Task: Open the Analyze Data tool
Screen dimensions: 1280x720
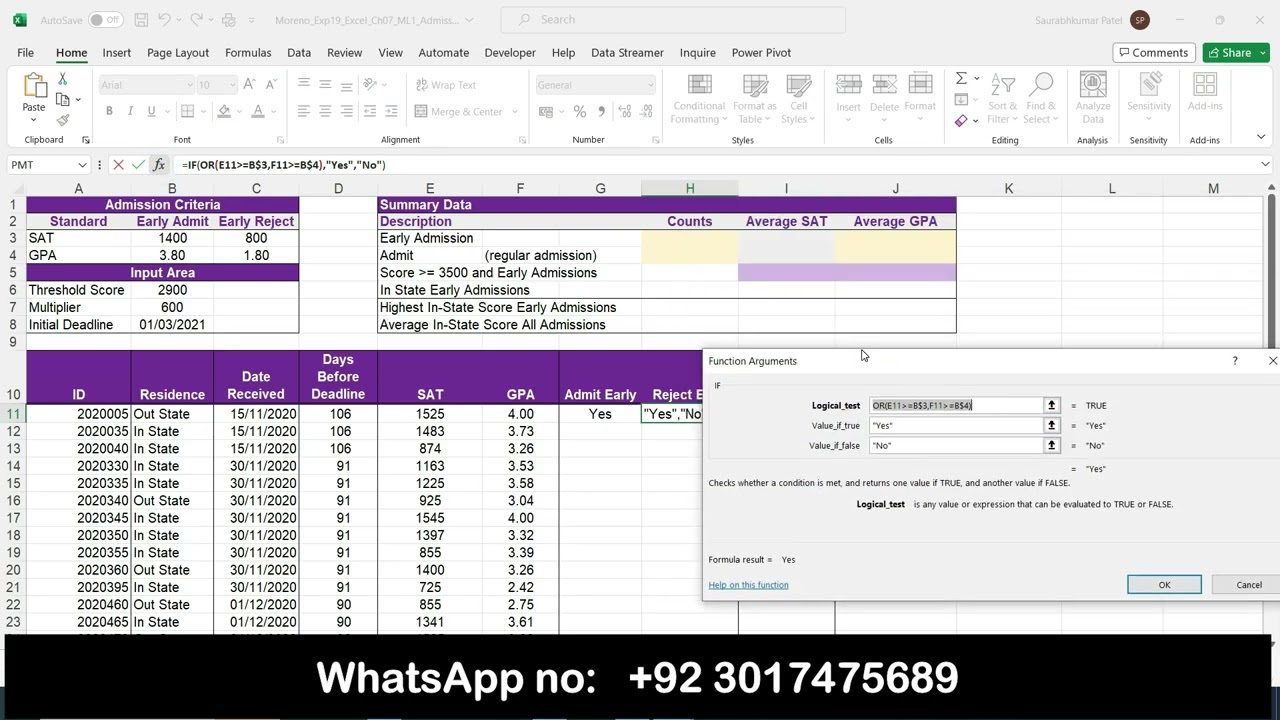Action: coord(1093,98)
